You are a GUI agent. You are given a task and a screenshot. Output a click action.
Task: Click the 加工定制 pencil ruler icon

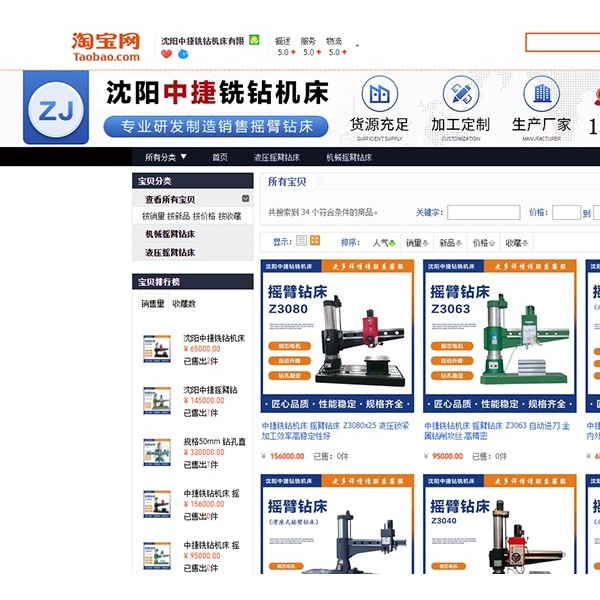[461, 94]
